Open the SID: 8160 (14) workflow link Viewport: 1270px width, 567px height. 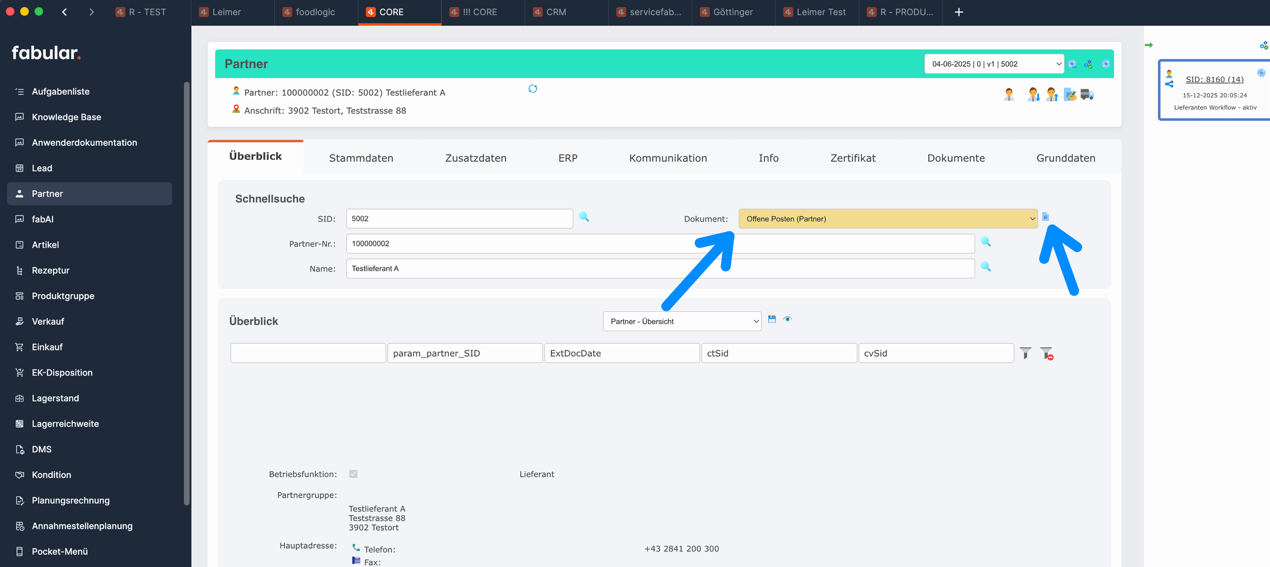coord(1214,79)
